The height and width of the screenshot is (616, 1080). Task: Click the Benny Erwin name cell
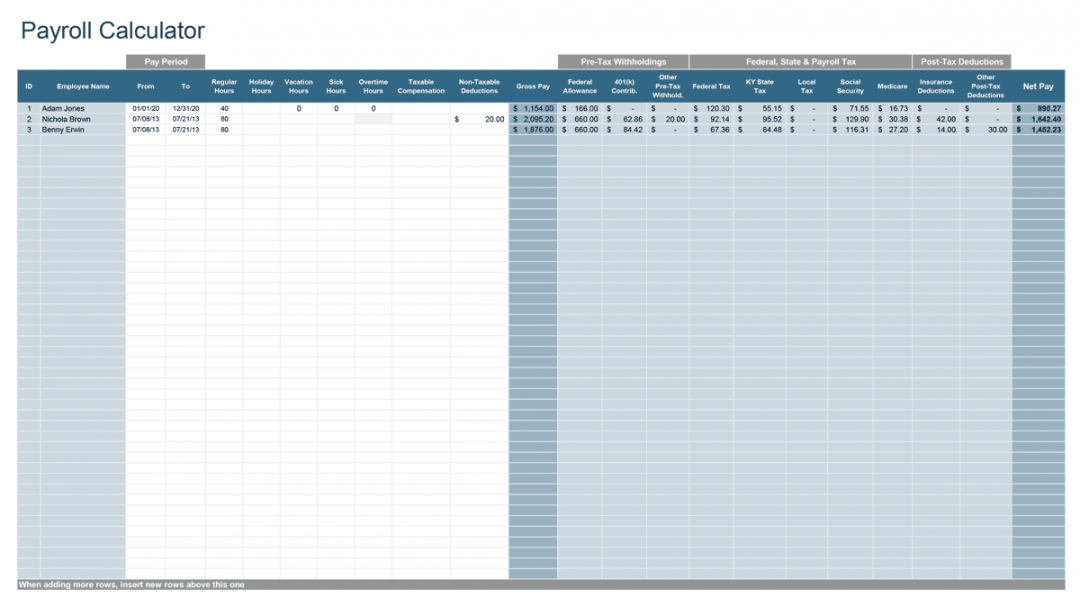(x=63, y=130)
